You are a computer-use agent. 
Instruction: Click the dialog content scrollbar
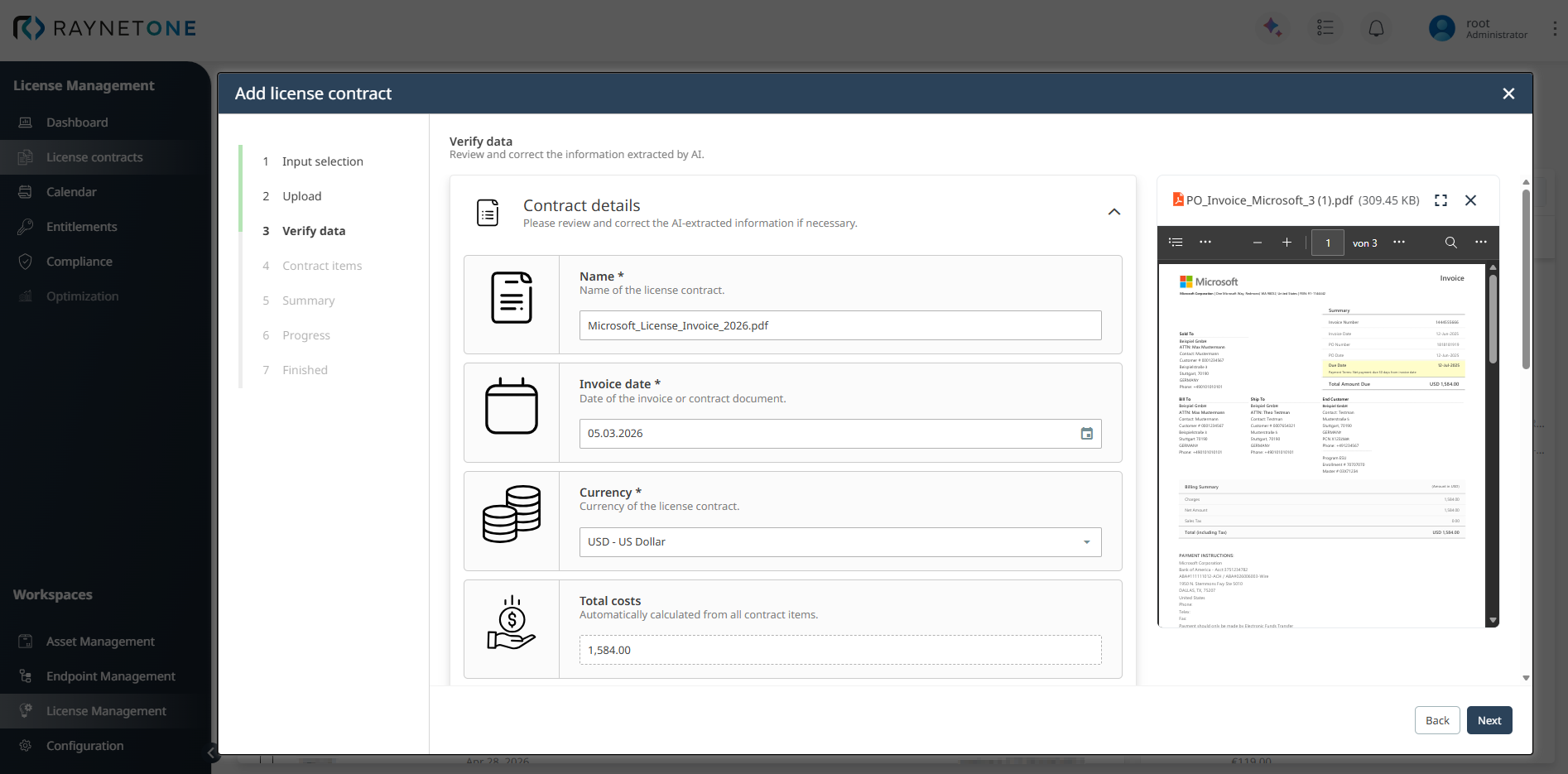(x=1526, y=278)
